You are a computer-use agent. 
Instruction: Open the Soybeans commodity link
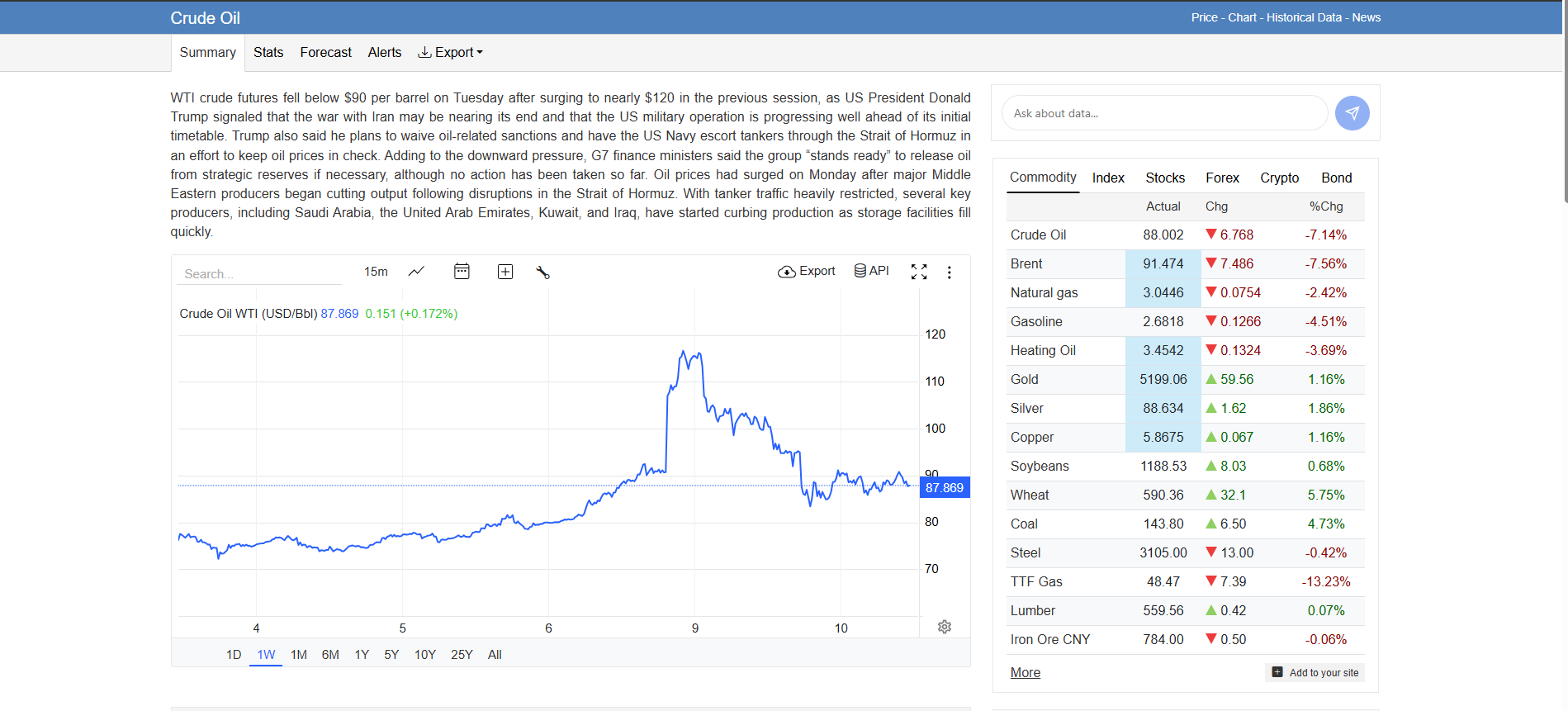1040,466
